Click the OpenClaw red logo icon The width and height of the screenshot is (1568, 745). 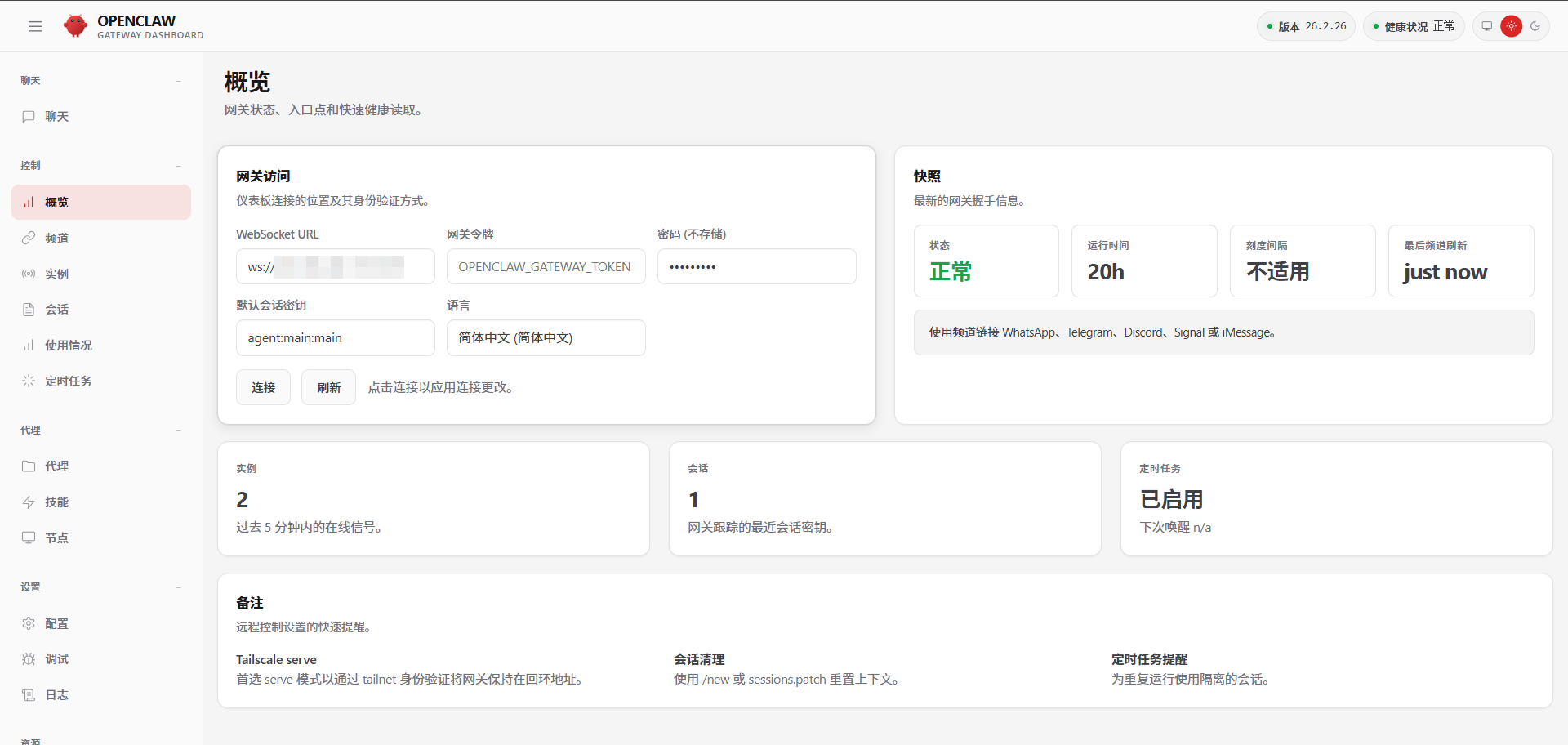pyautogui.click(x=75, y=26)
